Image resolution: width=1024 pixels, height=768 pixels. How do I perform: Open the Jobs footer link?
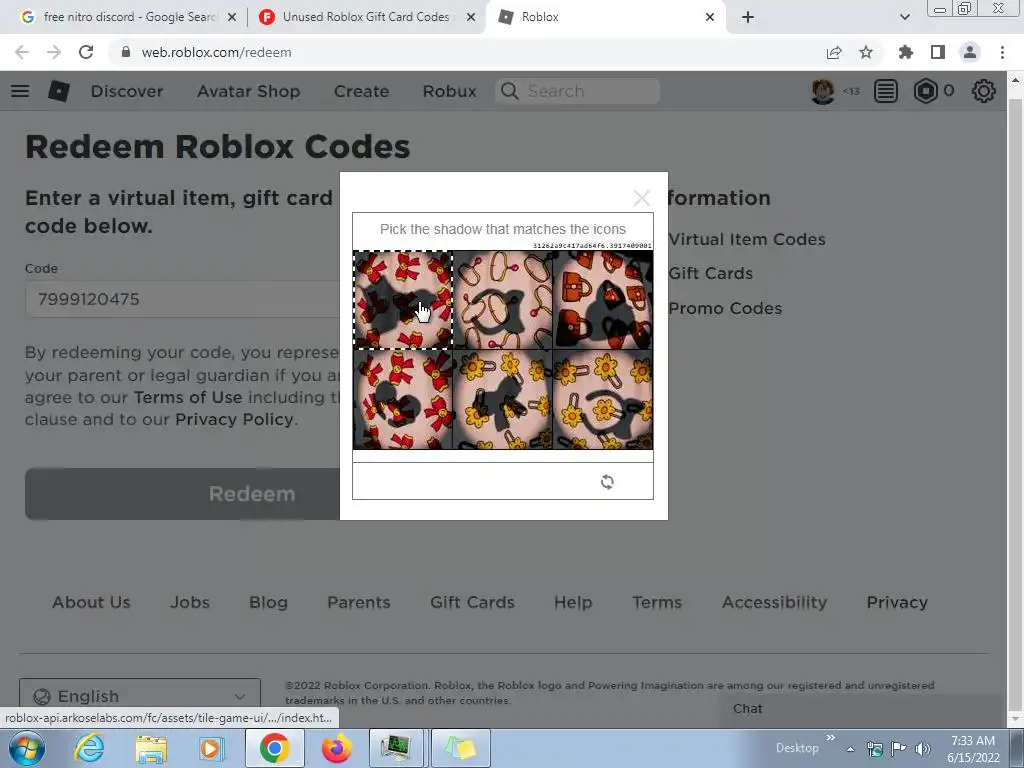click(x=190, y=602)
